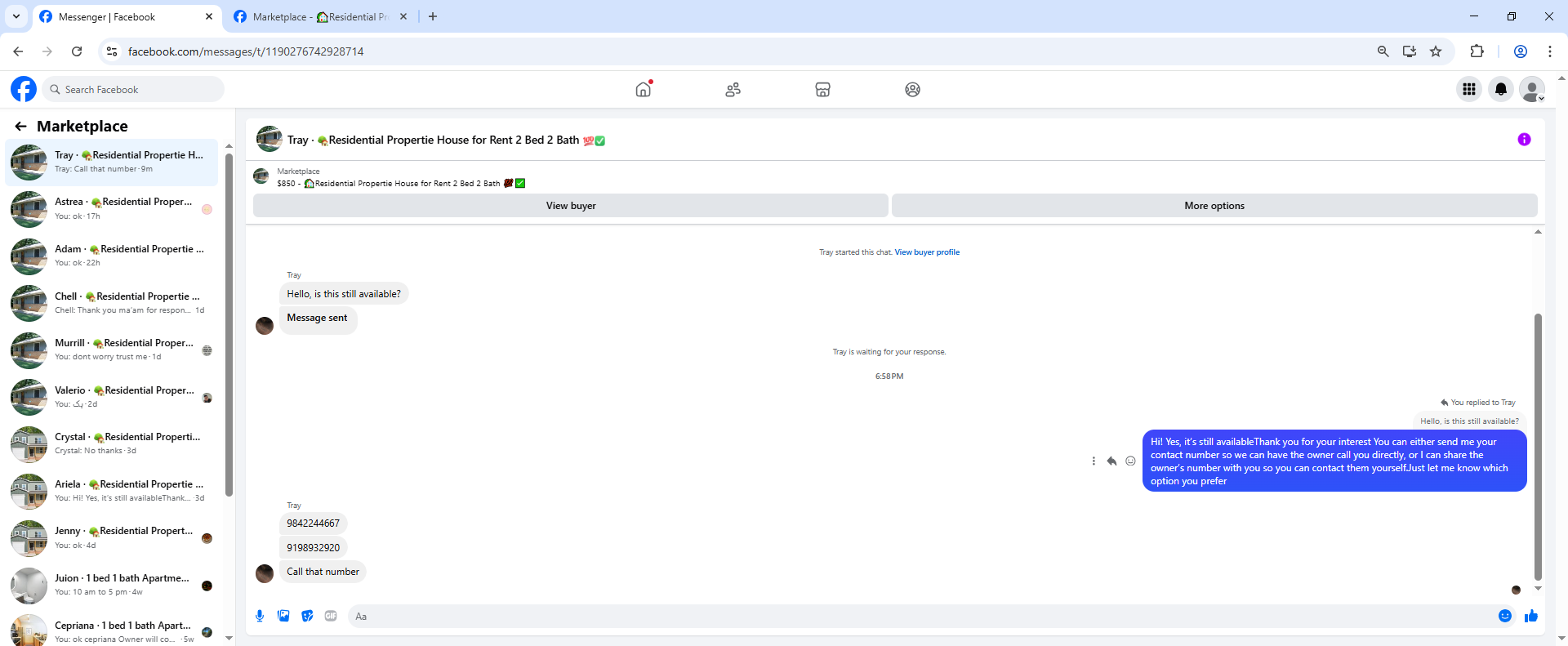
Task: Open the Murrill conversation
Action: click(x=112, y=350)
